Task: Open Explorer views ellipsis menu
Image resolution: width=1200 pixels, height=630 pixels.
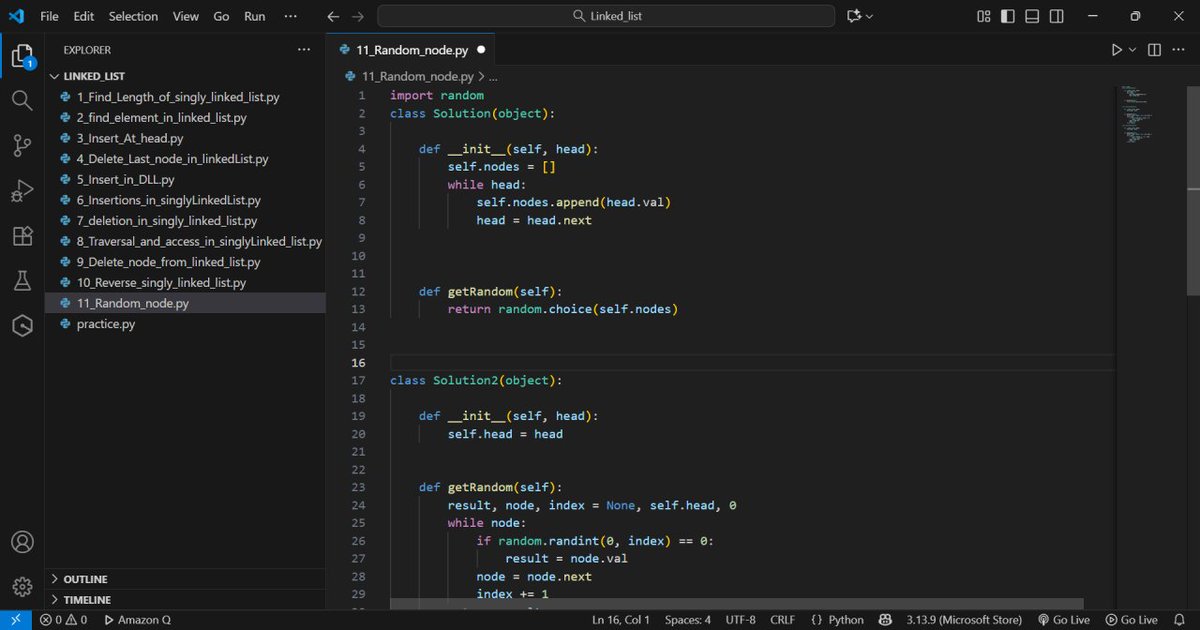Action: coord(304,49)
